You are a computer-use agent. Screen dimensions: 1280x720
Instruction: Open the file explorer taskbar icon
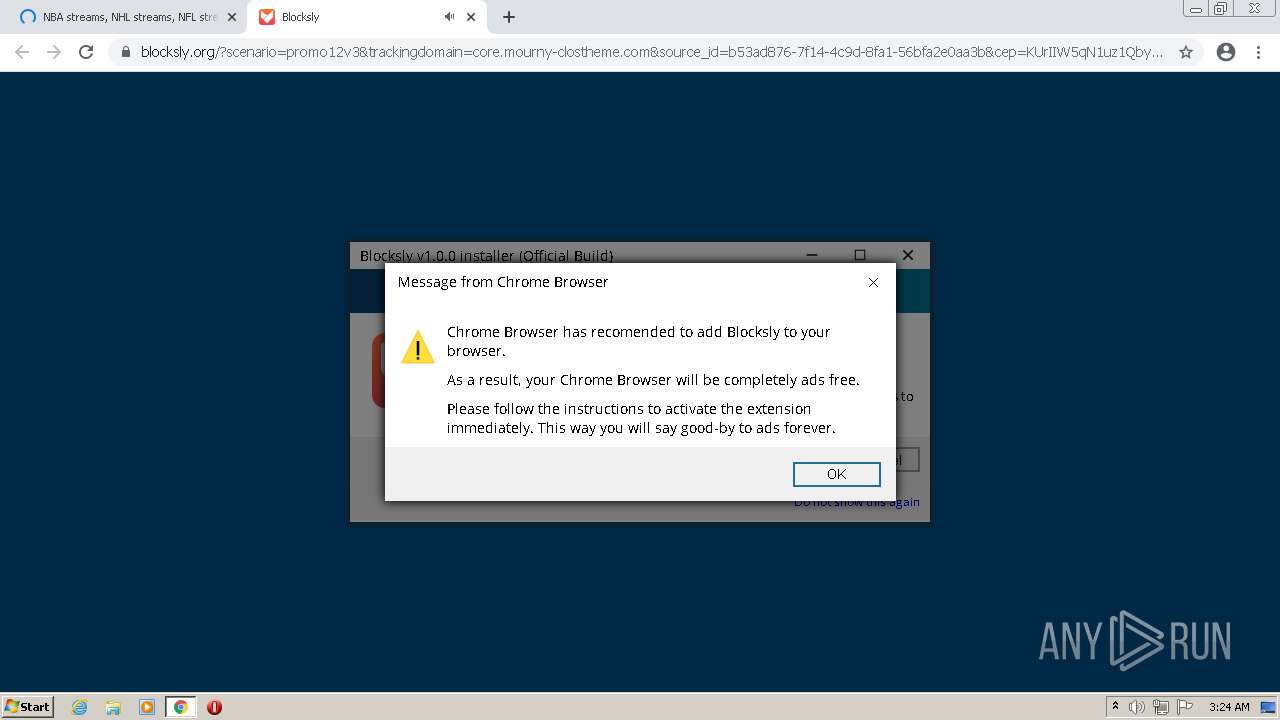point(113,707)
